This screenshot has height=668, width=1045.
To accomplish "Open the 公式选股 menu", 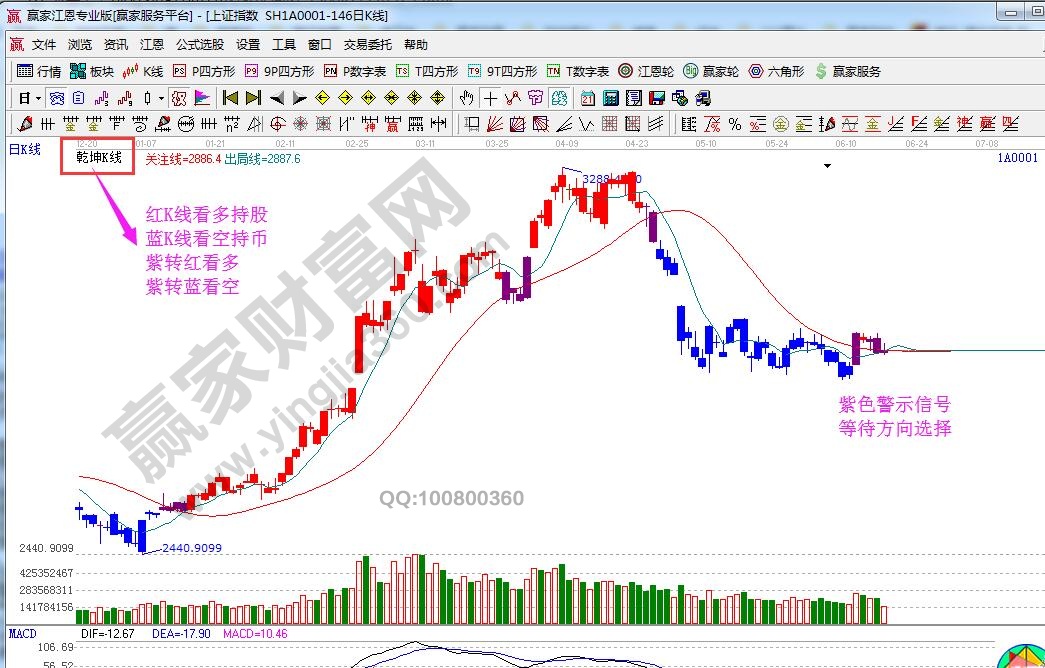I will pyautogui.click(x=200, y=45).
